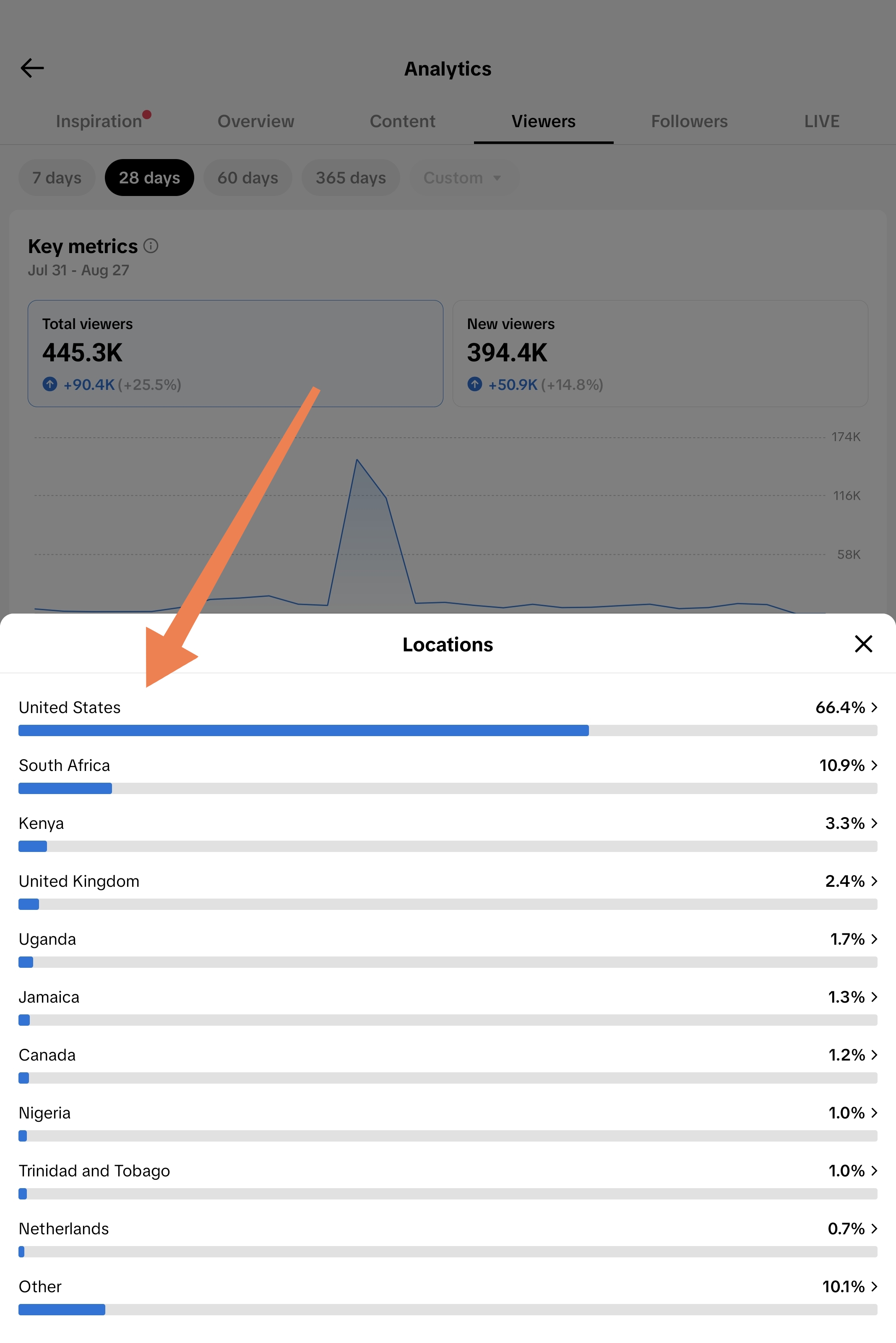Image resolution: width=896 pixels, height=1343 pixels.
Task: Select the 60 days range
Action: (247, 178)
